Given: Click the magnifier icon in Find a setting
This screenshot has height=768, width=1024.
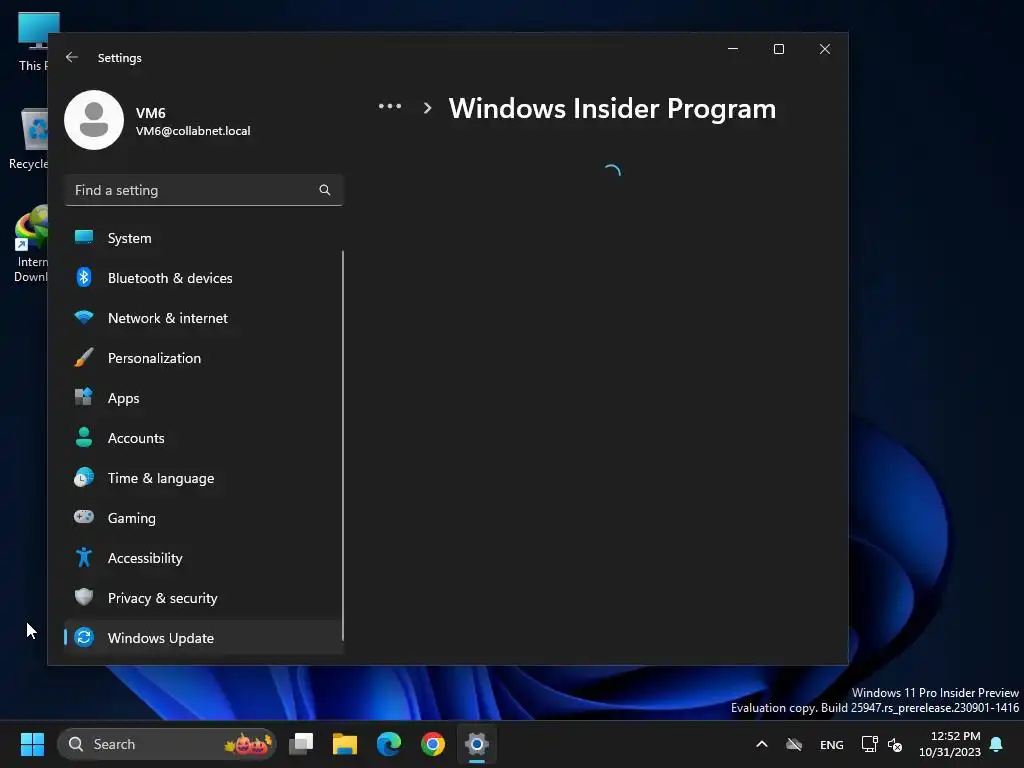Looking at the screenshot, I should 325,190.
